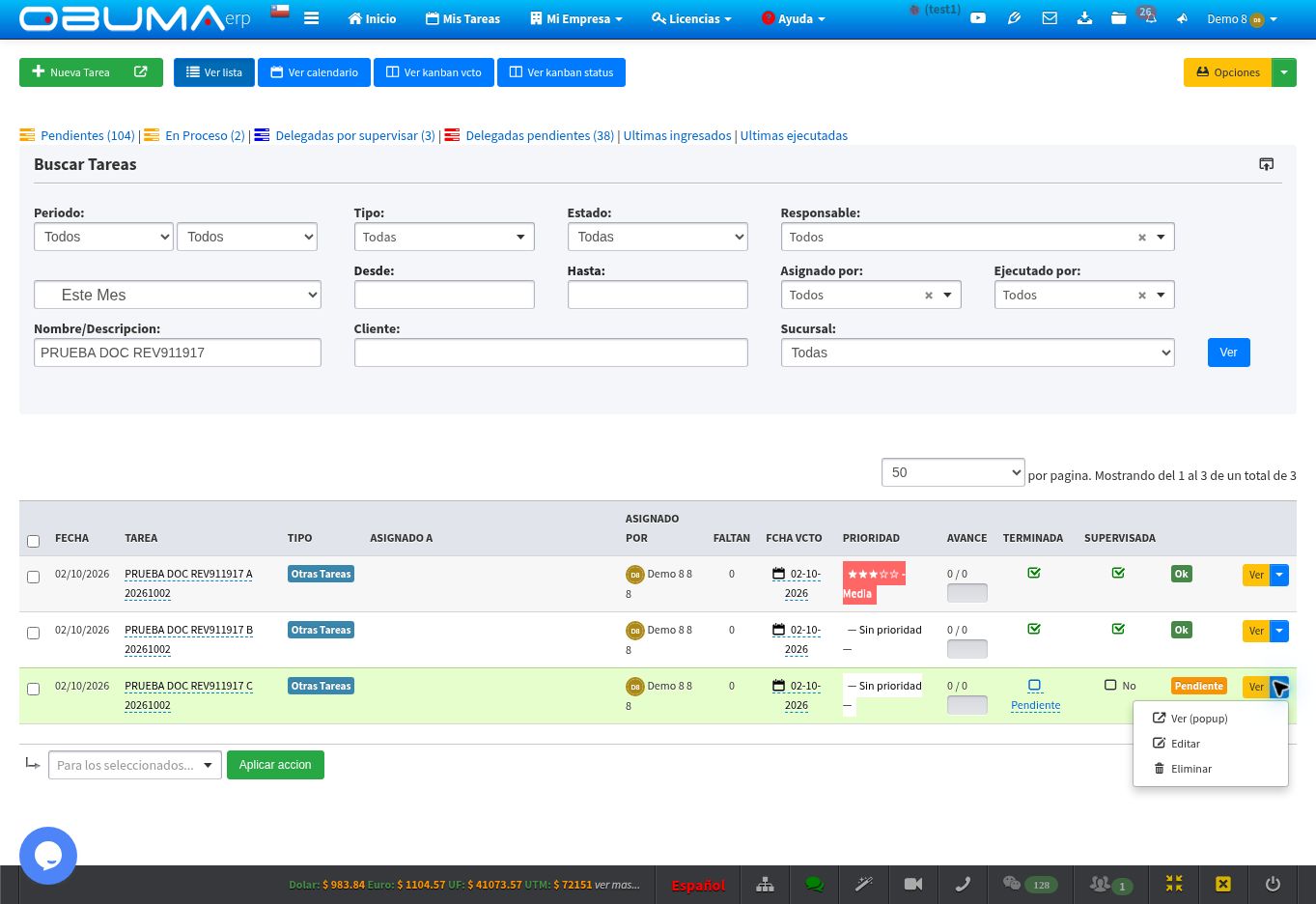1316x904 pixels.
Task: Check the Supervisada 'No' box on task C
Action: (x=1110, y=685)
